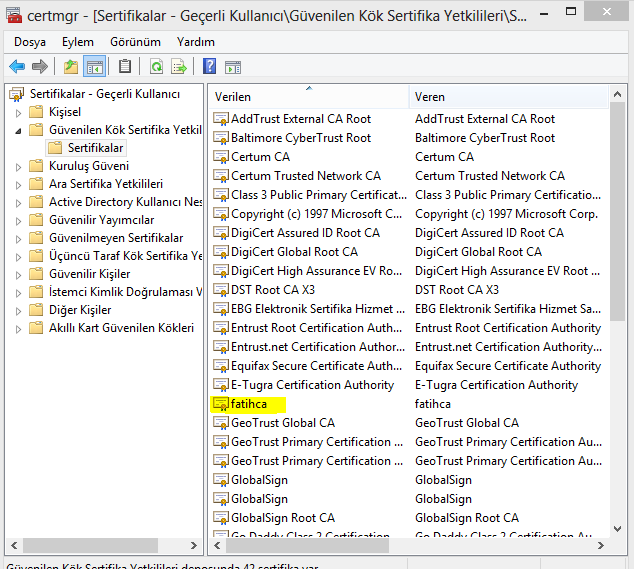634x569 pixels.
Task: Click list vertical scrollbar up arrow
Action: [617, 94]
